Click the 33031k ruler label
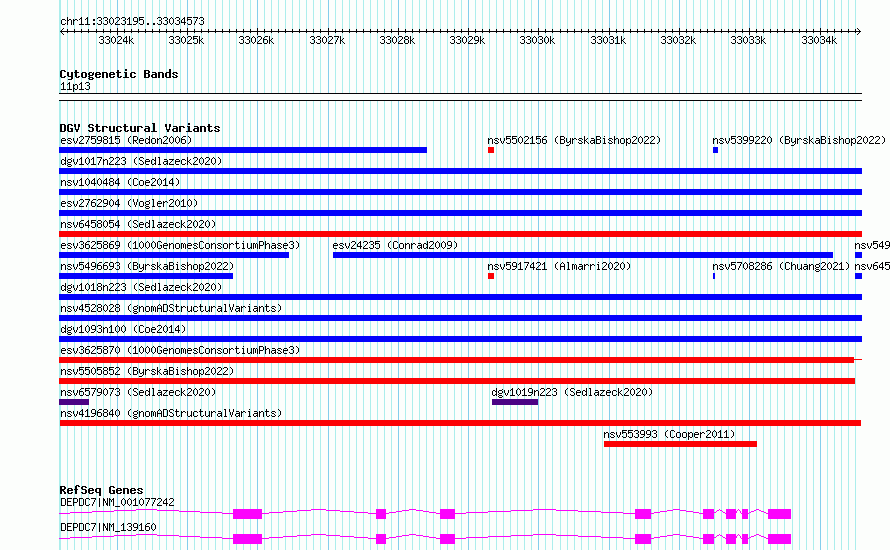 click(x=608, y=41)
